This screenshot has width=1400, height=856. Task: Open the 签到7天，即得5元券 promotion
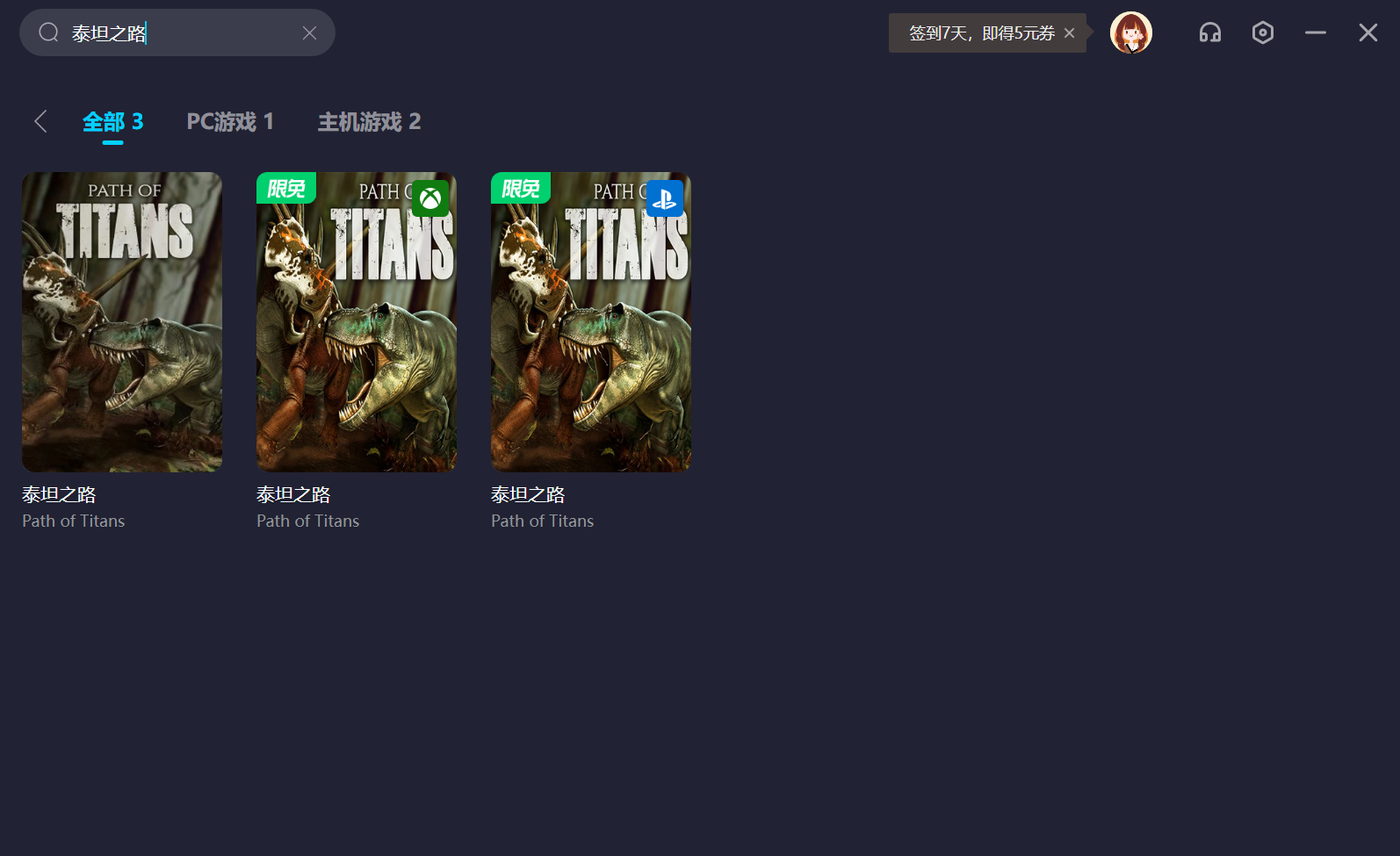[x=981, y=33]
